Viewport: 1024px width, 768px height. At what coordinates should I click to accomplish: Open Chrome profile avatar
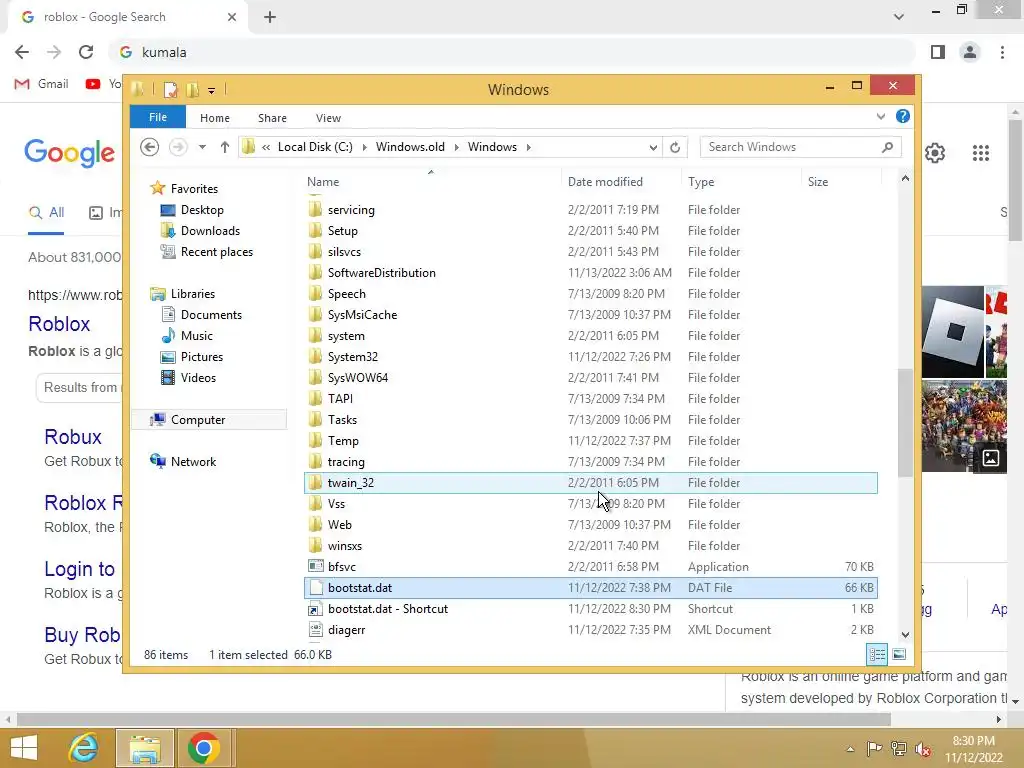(970, 52)
